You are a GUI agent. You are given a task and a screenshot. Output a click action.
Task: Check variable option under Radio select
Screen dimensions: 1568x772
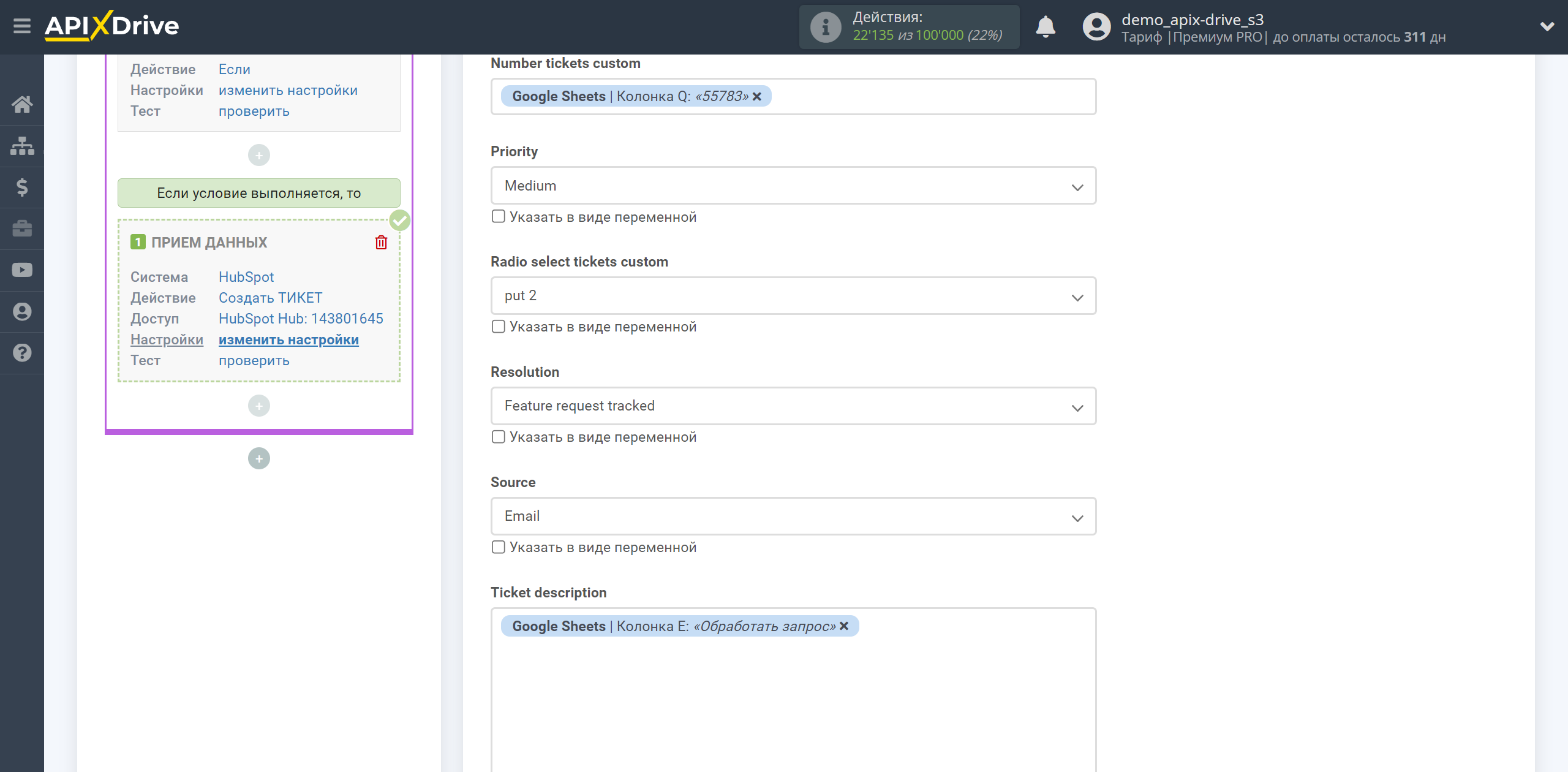[499, 327]
